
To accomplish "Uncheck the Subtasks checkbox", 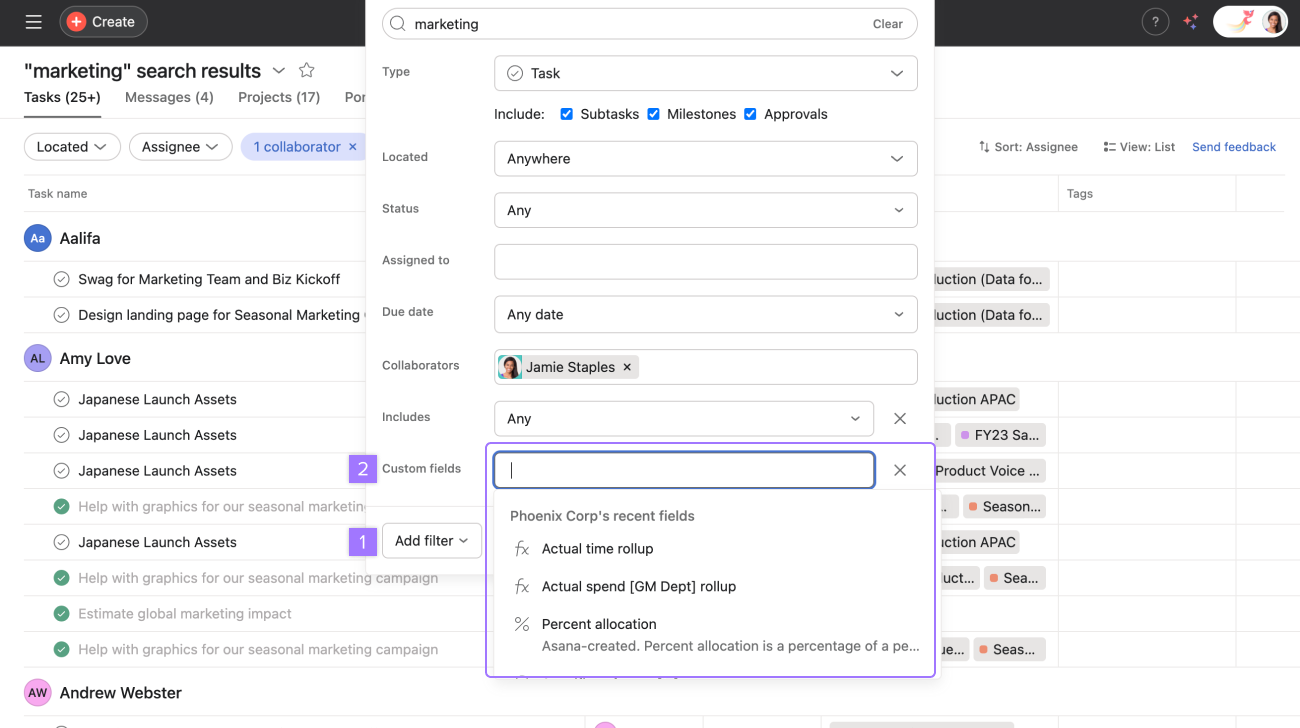I will (567, 114).
